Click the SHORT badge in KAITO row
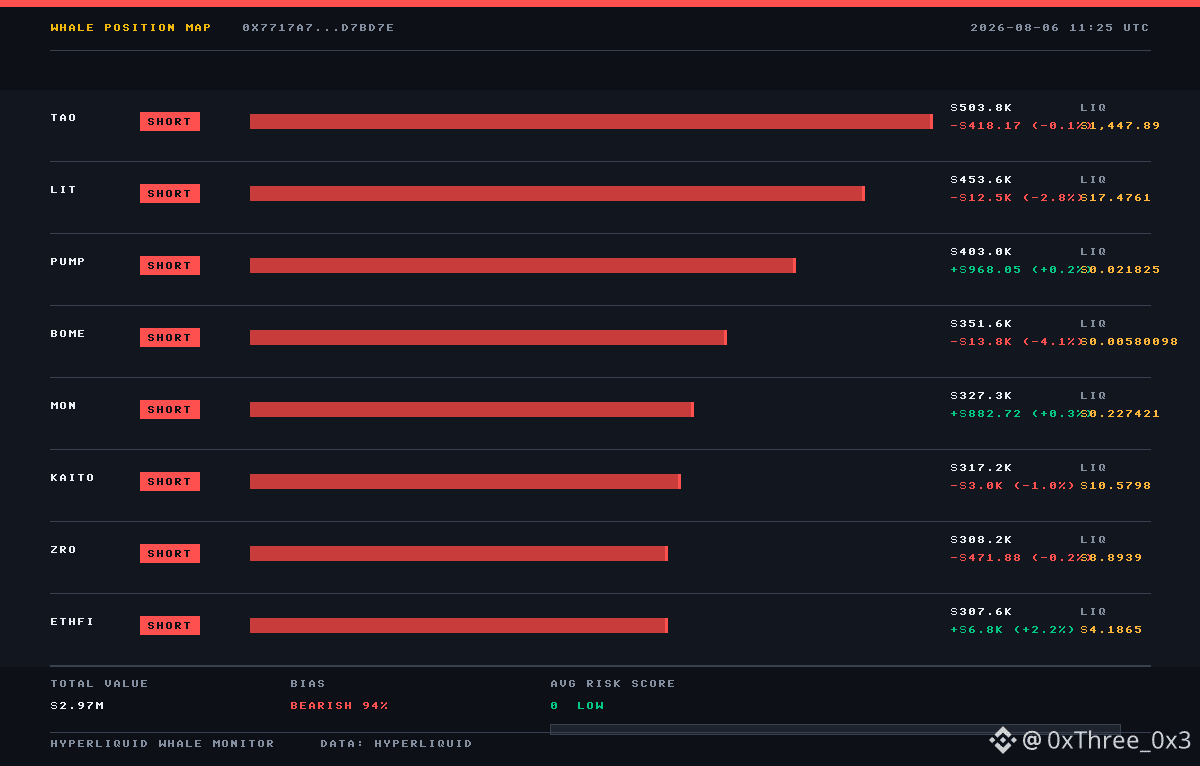The width and height of the screenshot is (1200, 766). [x=170, y=482]
